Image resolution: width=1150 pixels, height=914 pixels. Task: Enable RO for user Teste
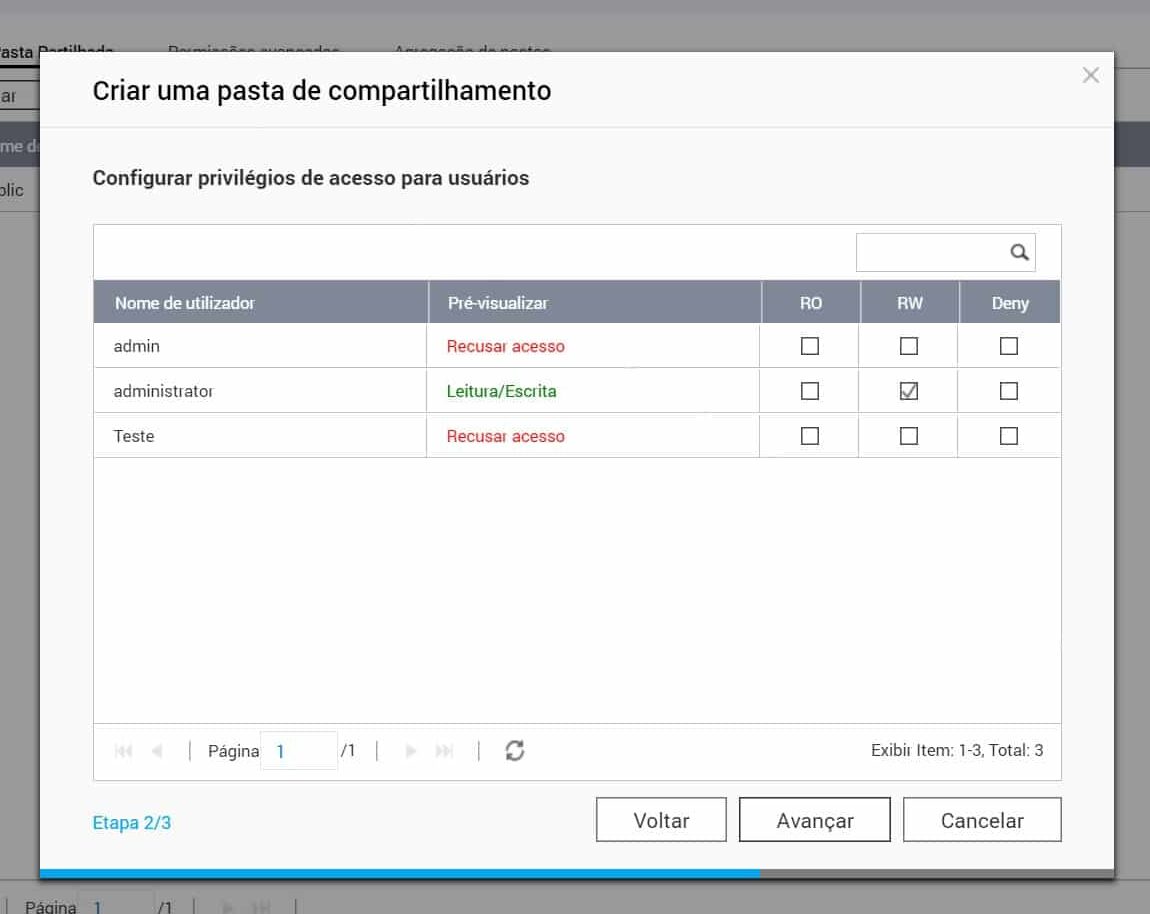[810, 436]
